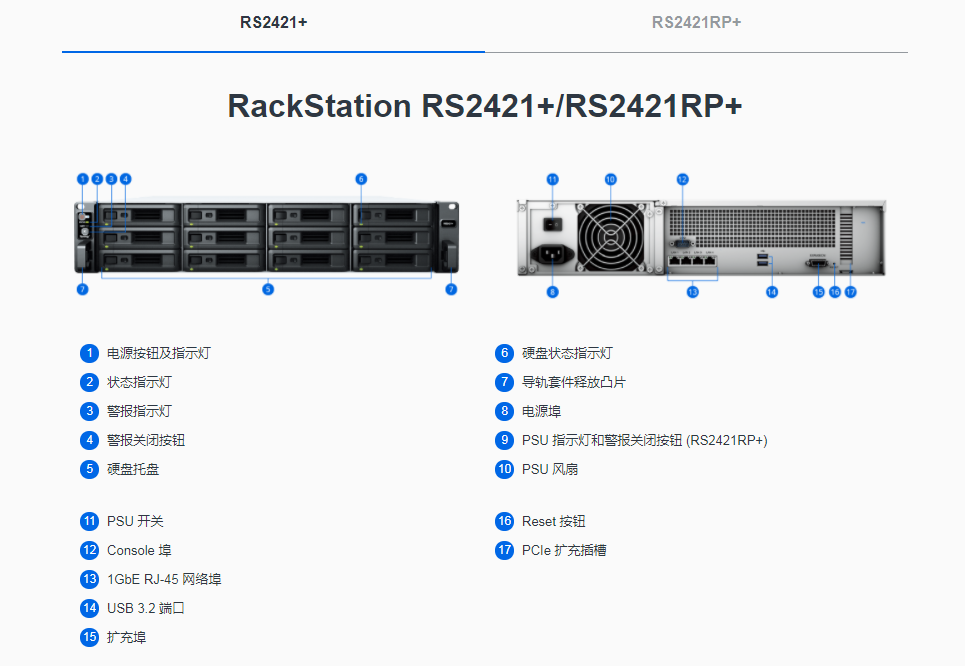Click the legend badge 6 beside 硬盘状态指示灯
965x666 pixels.
(x=505, y=353)
